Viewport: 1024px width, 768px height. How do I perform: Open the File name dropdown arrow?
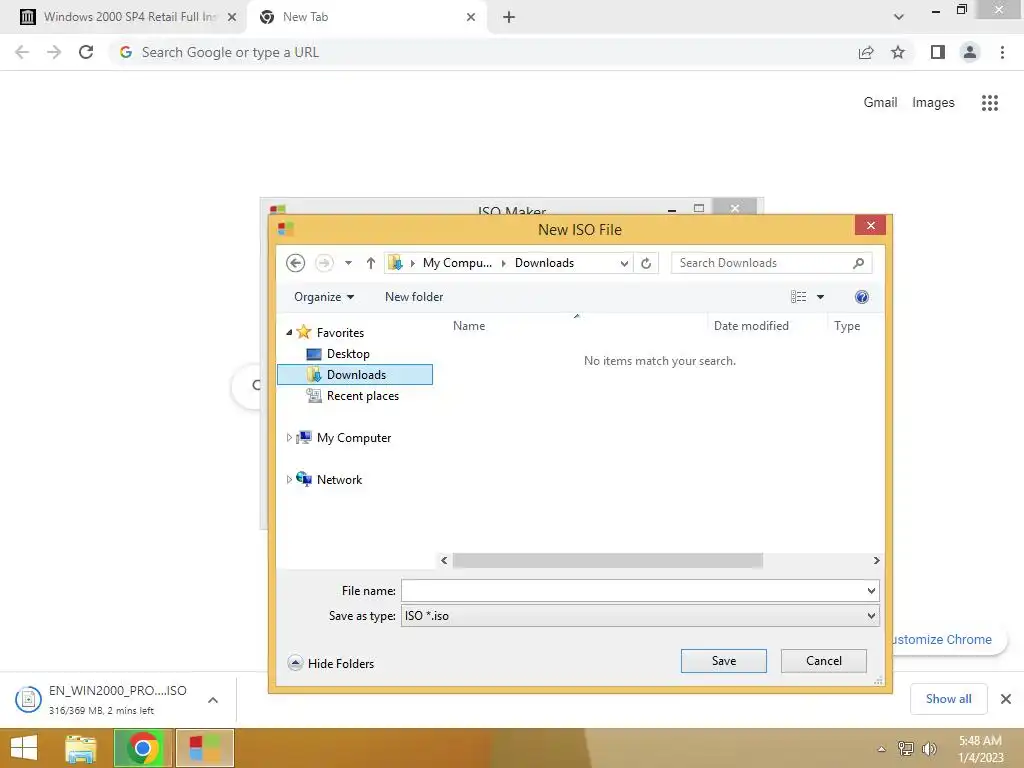[871, 590]
